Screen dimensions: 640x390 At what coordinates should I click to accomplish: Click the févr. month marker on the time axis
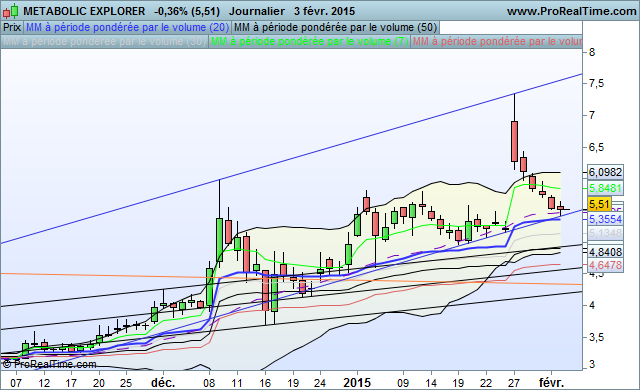click(x=551, y=383)
